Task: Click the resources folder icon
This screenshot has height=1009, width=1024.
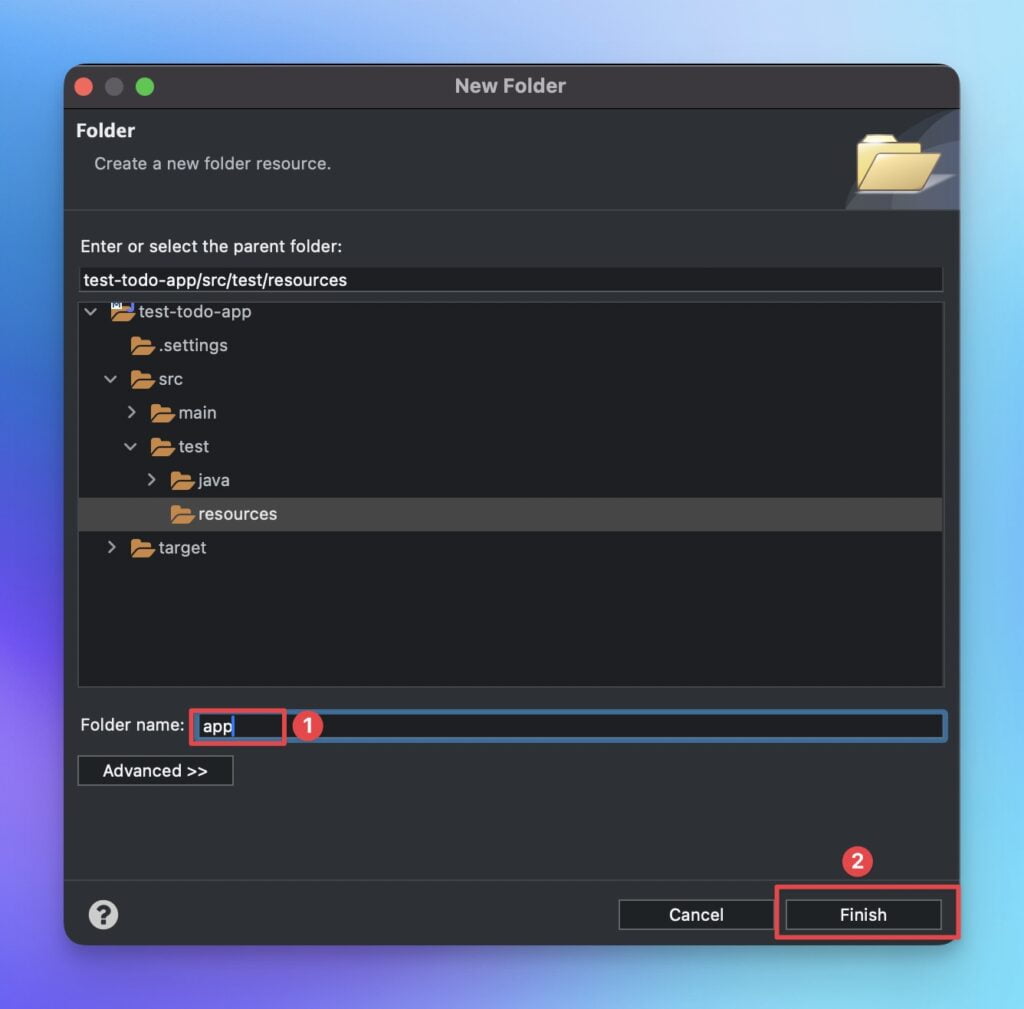Action: coord(182,515)
